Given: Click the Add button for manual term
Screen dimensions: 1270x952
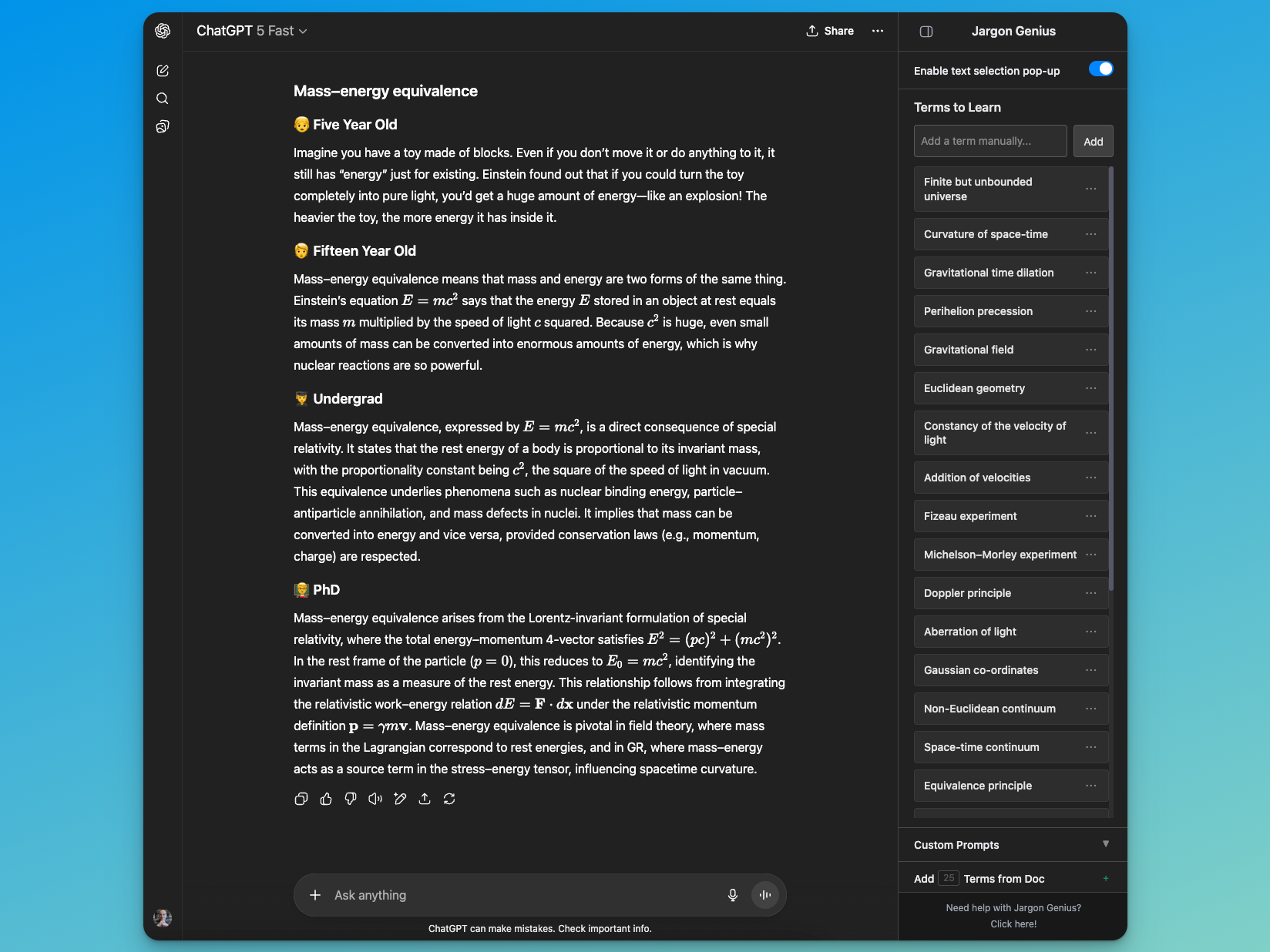Looking at the screenshot, I should (x=1093, y=142).
